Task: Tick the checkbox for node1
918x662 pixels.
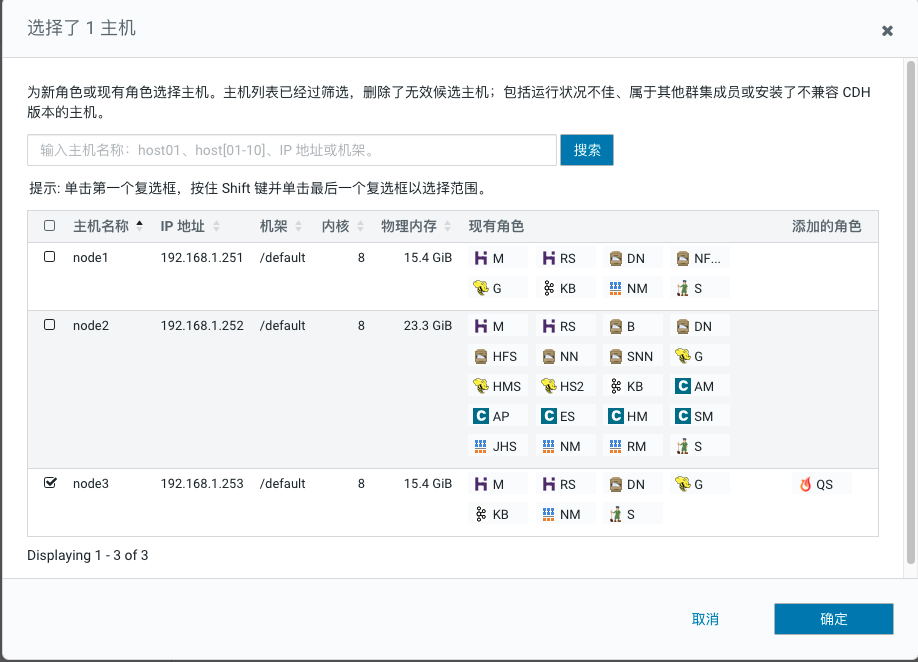Action: [x=50, y=257]
